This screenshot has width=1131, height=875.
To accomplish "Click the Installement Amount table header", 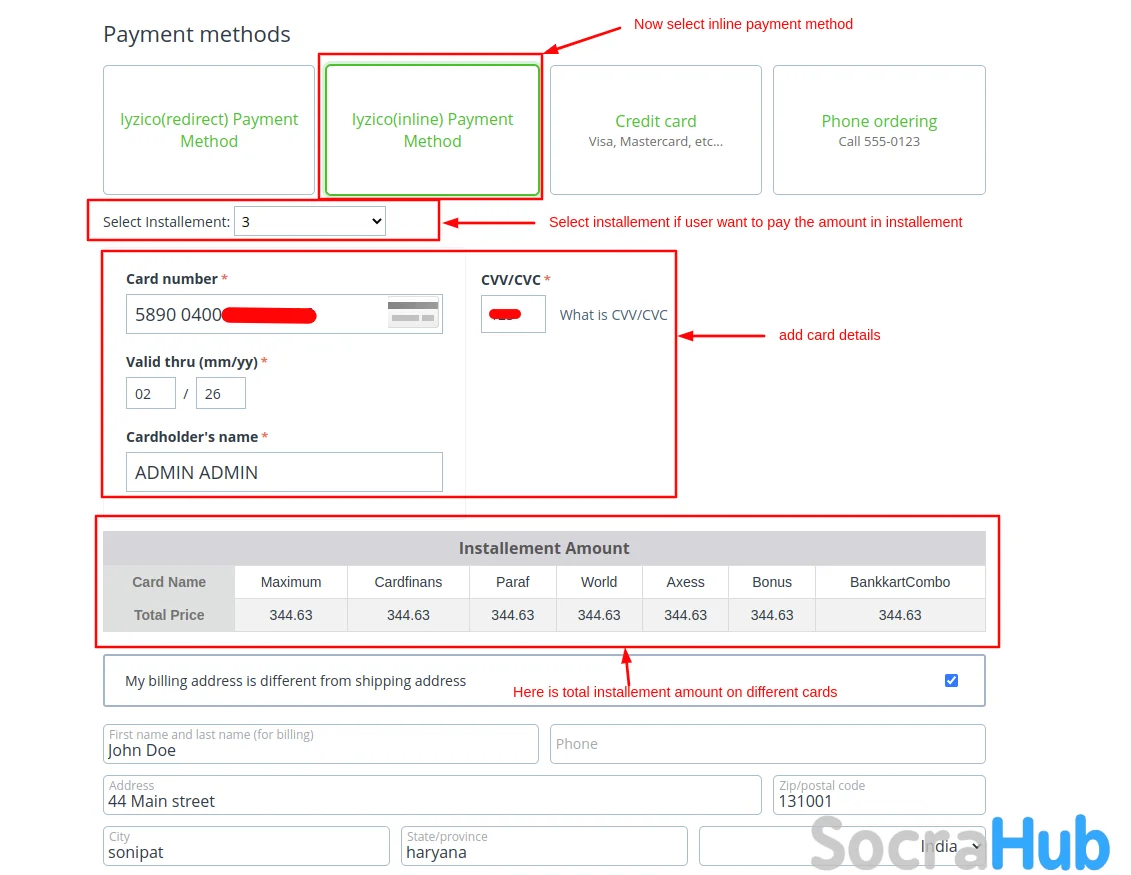I will coord(544,548).
